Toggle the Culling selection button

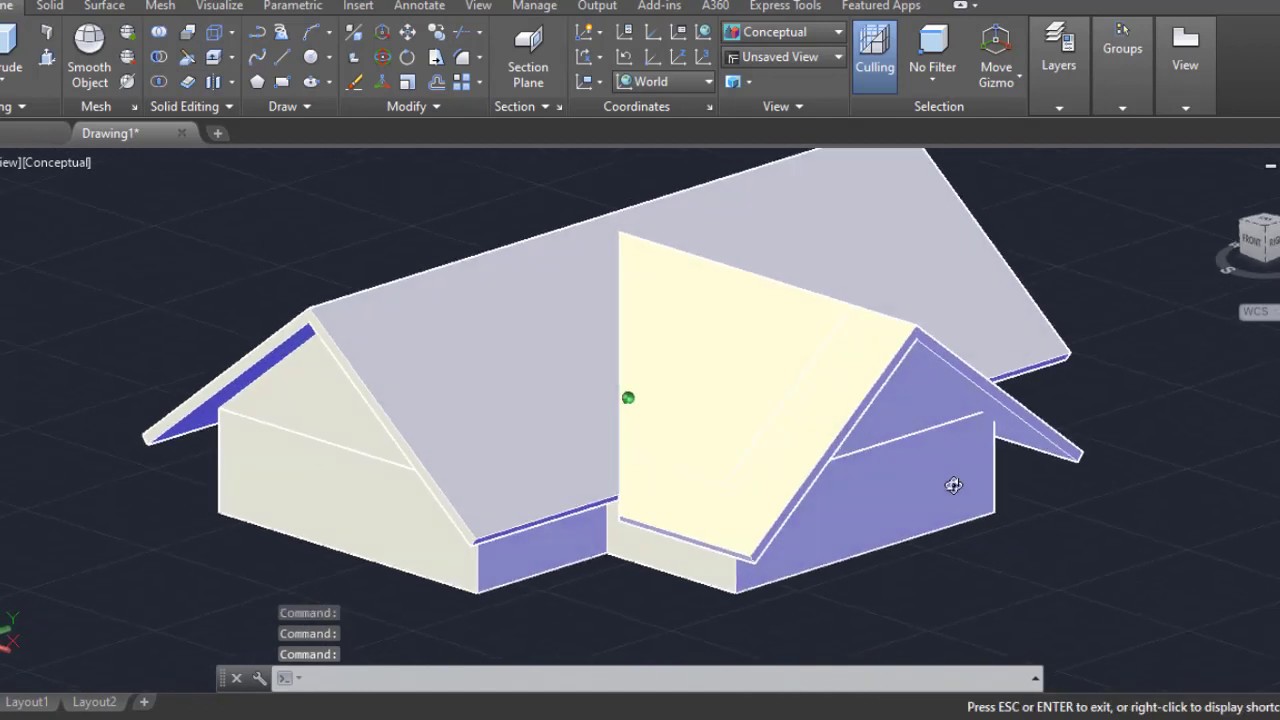874,57
